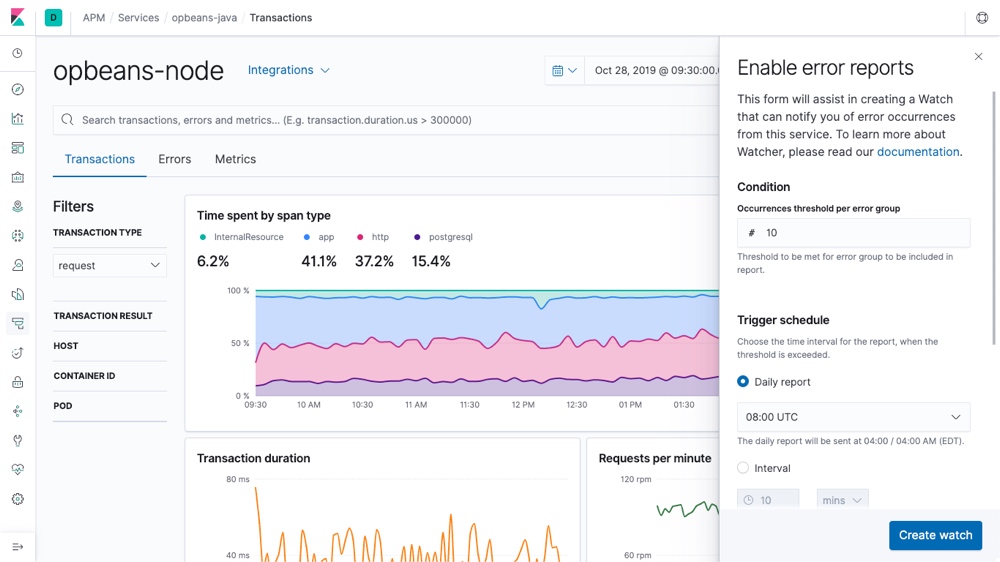Screen dimensions: 1000x562
Task: Open Dev Tools wrench icon
Action: pos(18,440)
